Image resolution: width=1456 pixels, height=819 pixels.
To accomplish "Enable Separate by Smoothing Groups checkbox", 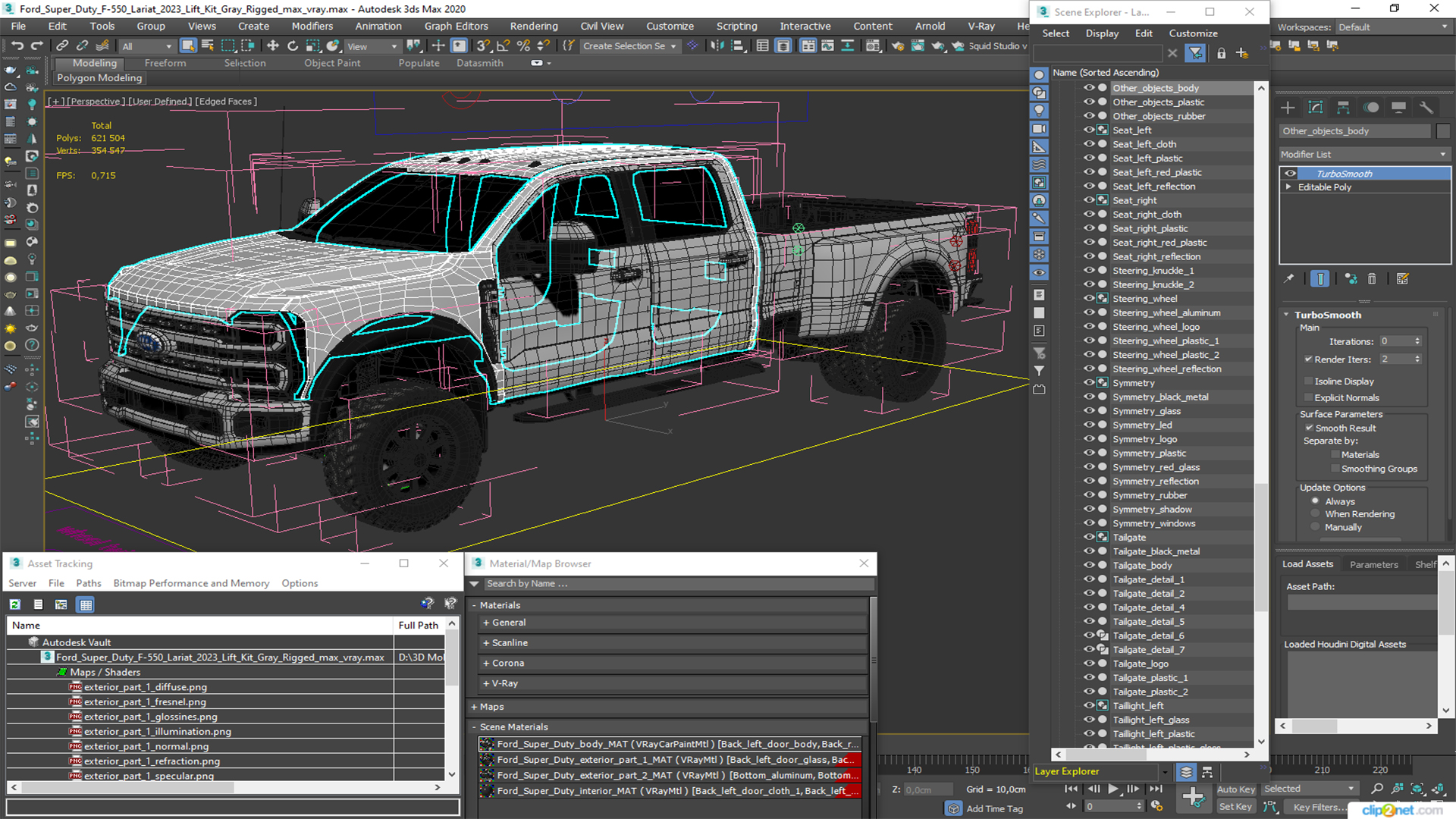I will (x=1335, y=469).
